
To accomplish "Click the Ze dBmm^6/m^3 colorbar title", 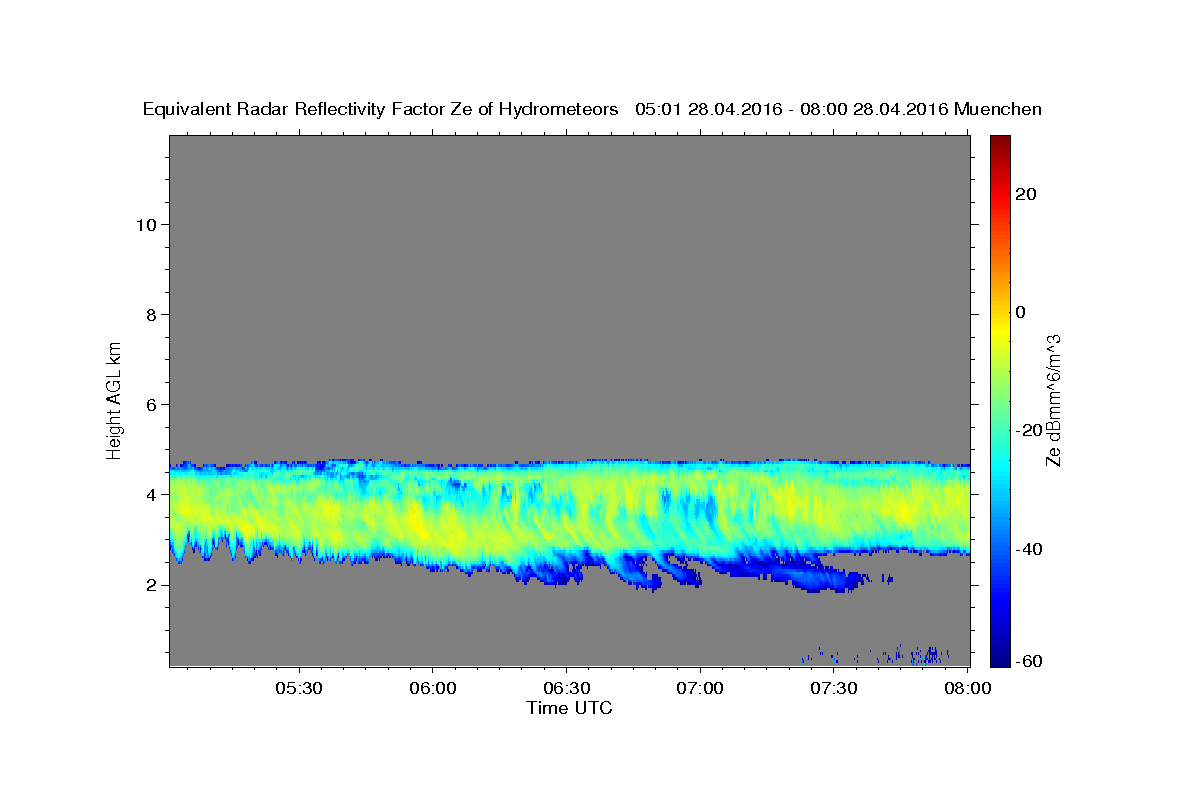I will click(1053, 400).
